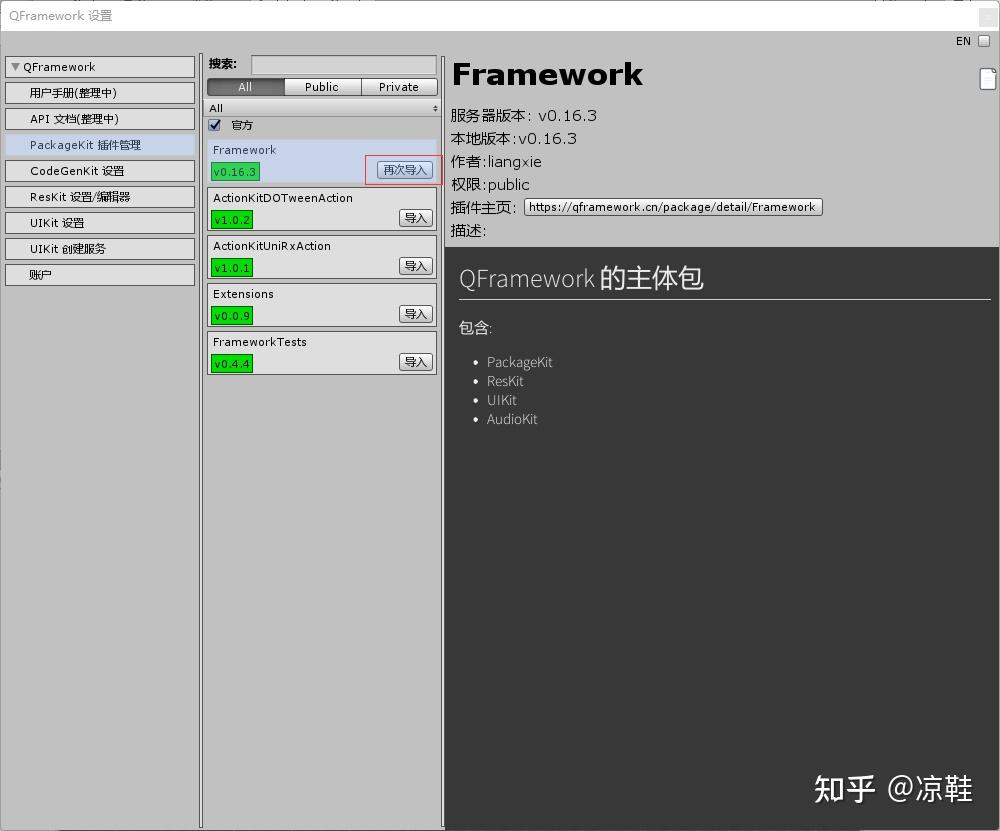Image resolution: width=1000 pixels, height=831 pixels.
Task: Import the Extensions package
Action: [x=415, y=314]
